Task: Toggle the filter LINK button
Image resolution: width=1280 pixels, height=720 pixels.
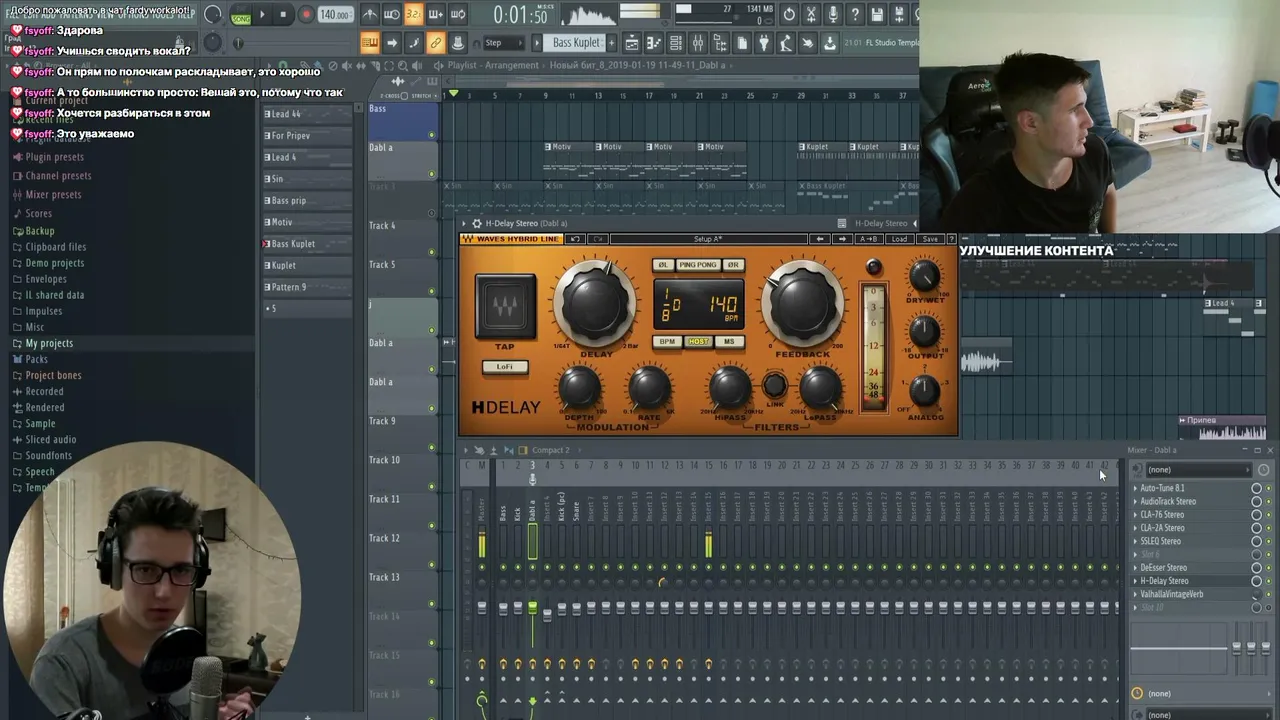Action: click(775, 386)
